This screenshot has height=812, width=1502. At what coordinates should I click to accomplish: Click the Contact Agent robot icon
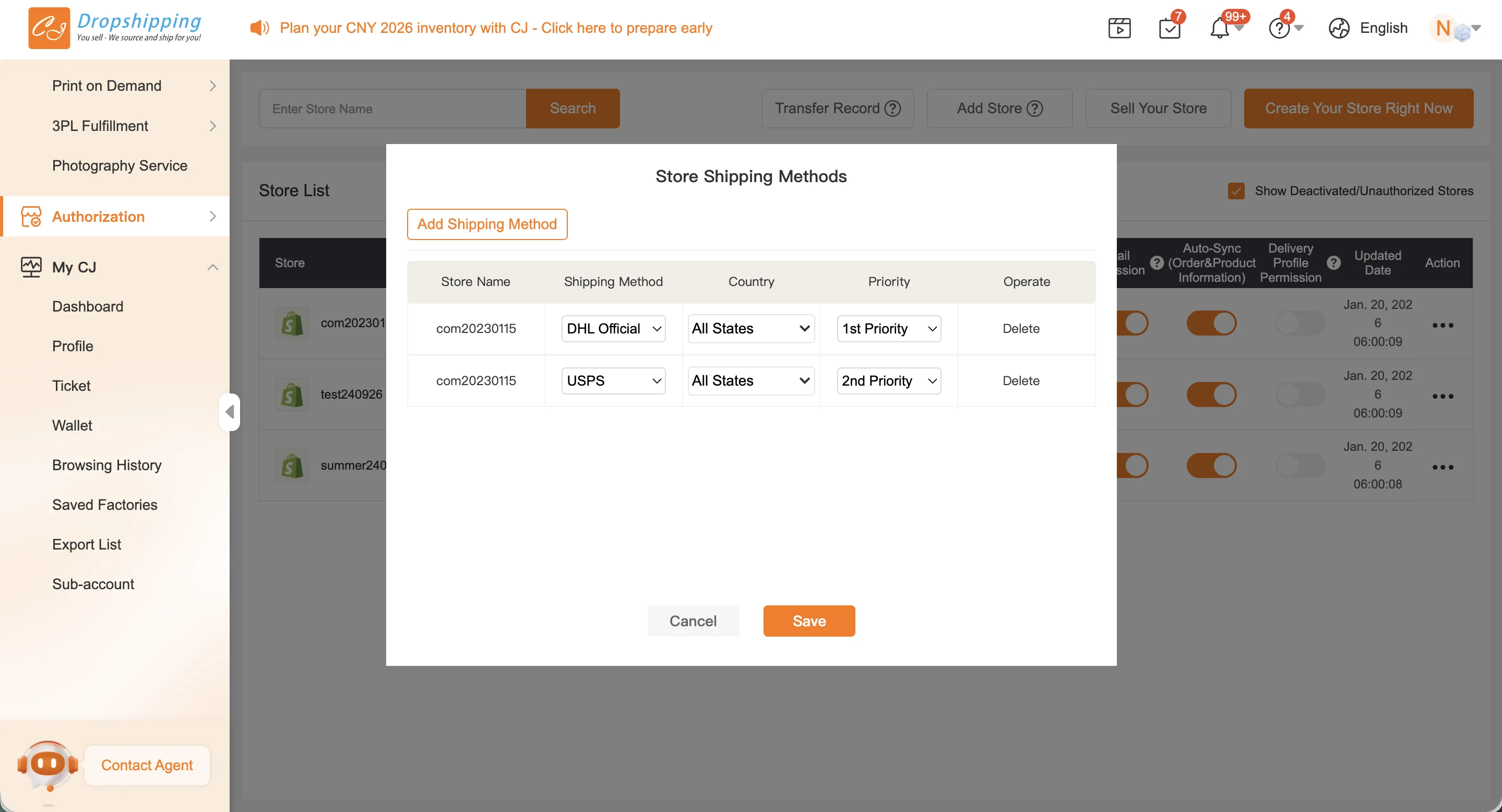pos(48,764)
